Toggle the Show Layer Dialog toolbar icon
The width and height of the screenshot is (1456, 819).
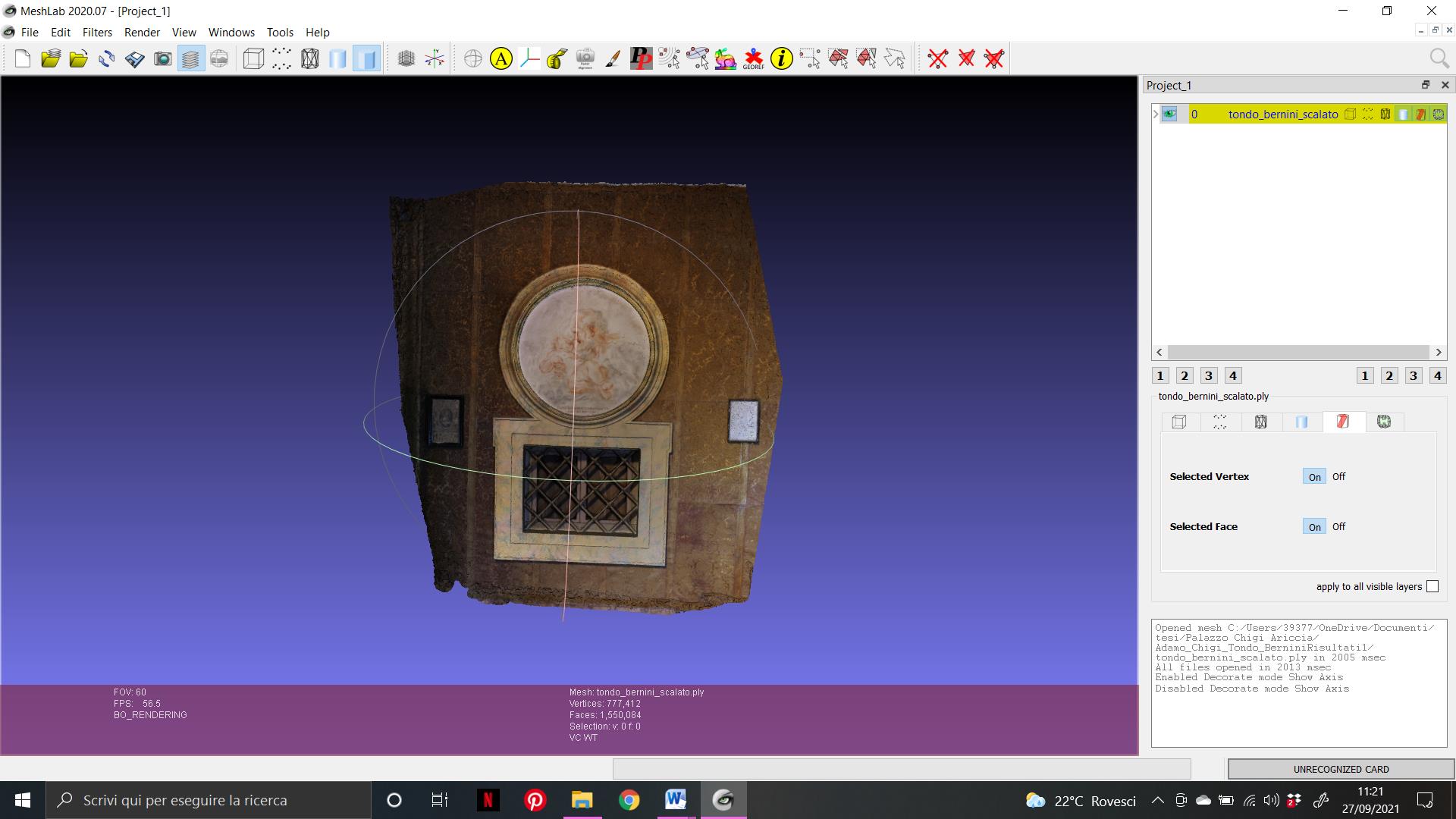click(x=191, y=58)
